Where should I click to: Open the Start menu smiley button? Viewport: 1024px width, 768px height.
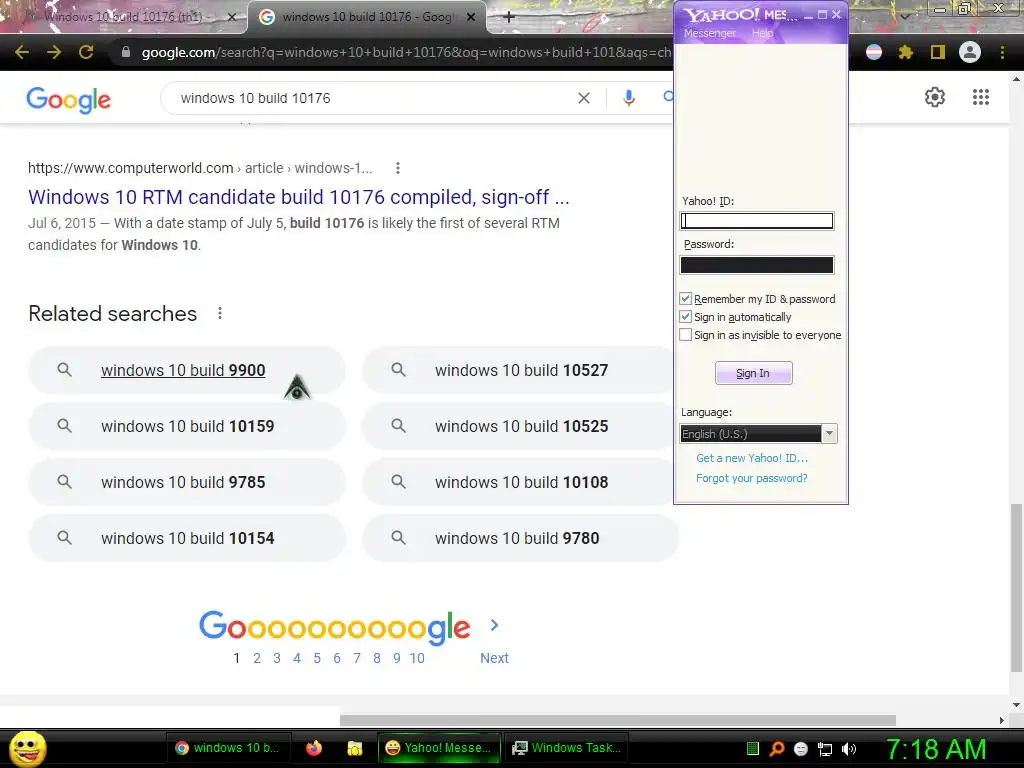pyautogui.click(x=27, y=748)
